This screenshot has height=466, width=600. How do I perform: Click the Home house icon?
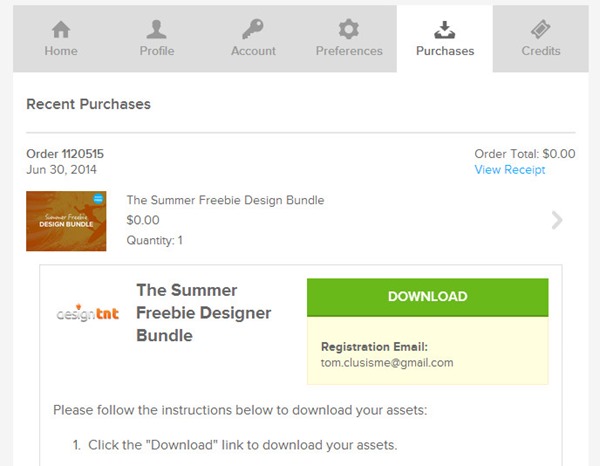pos(61,28)
